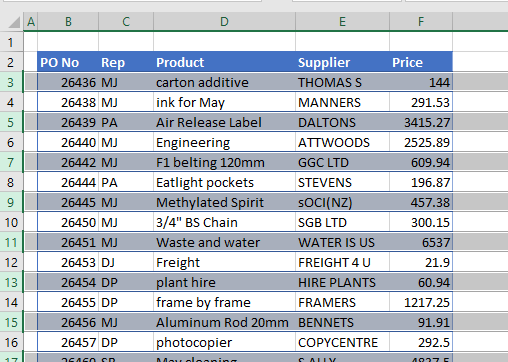Select cell containing frame by frame
The width and height of the screenshot is (508, 362).
tap(224, 302)
